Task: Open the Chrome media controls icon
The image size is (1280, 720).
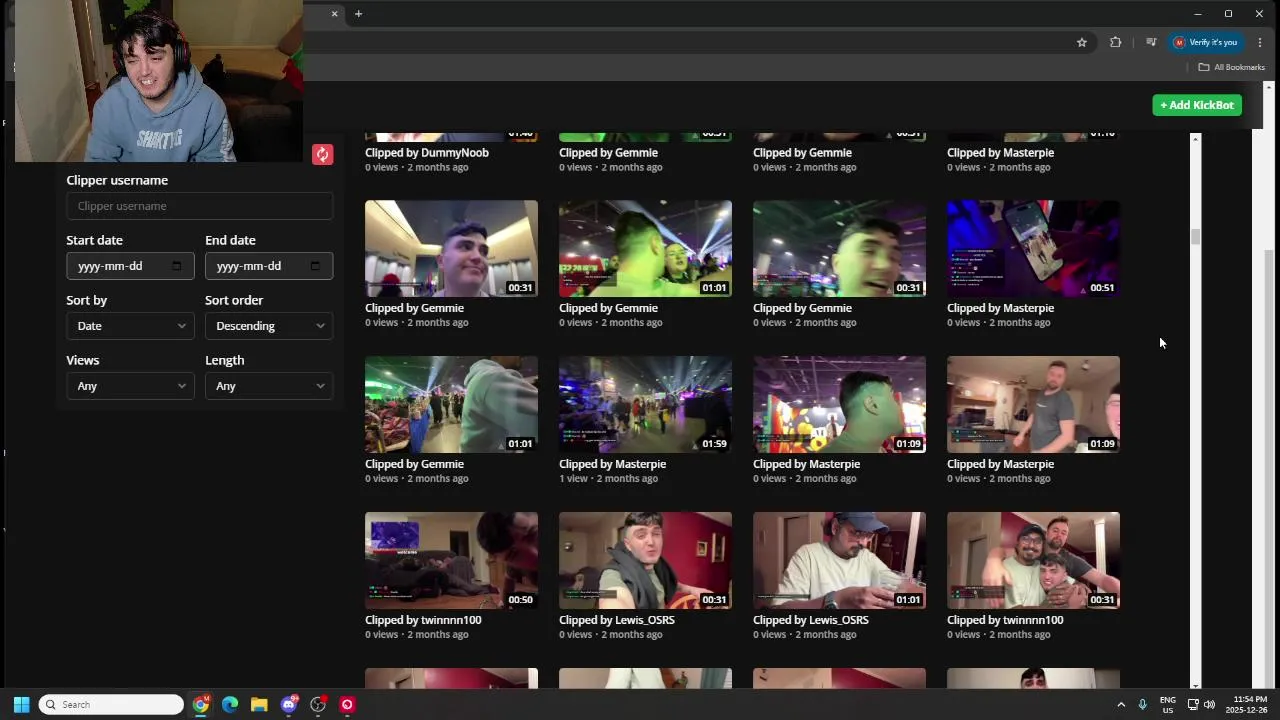Action: tap(1151, 42)
